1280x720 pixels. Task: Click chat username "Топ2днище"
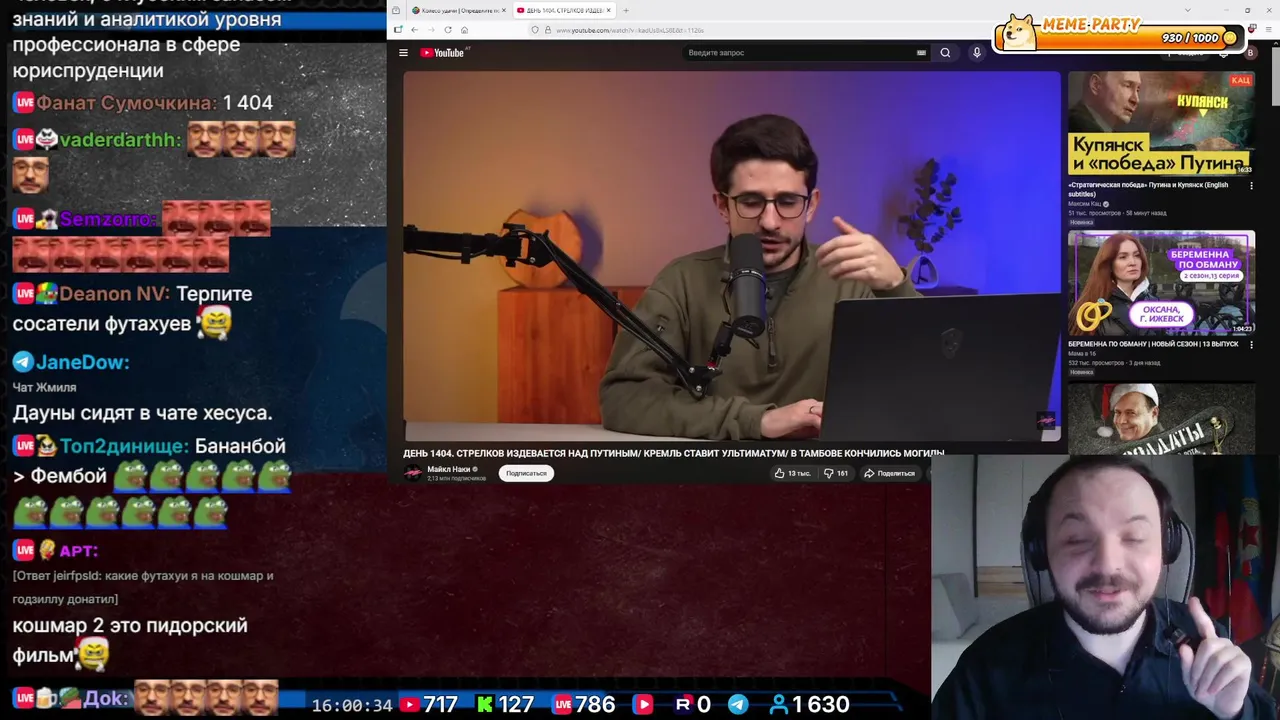(124, 446)
